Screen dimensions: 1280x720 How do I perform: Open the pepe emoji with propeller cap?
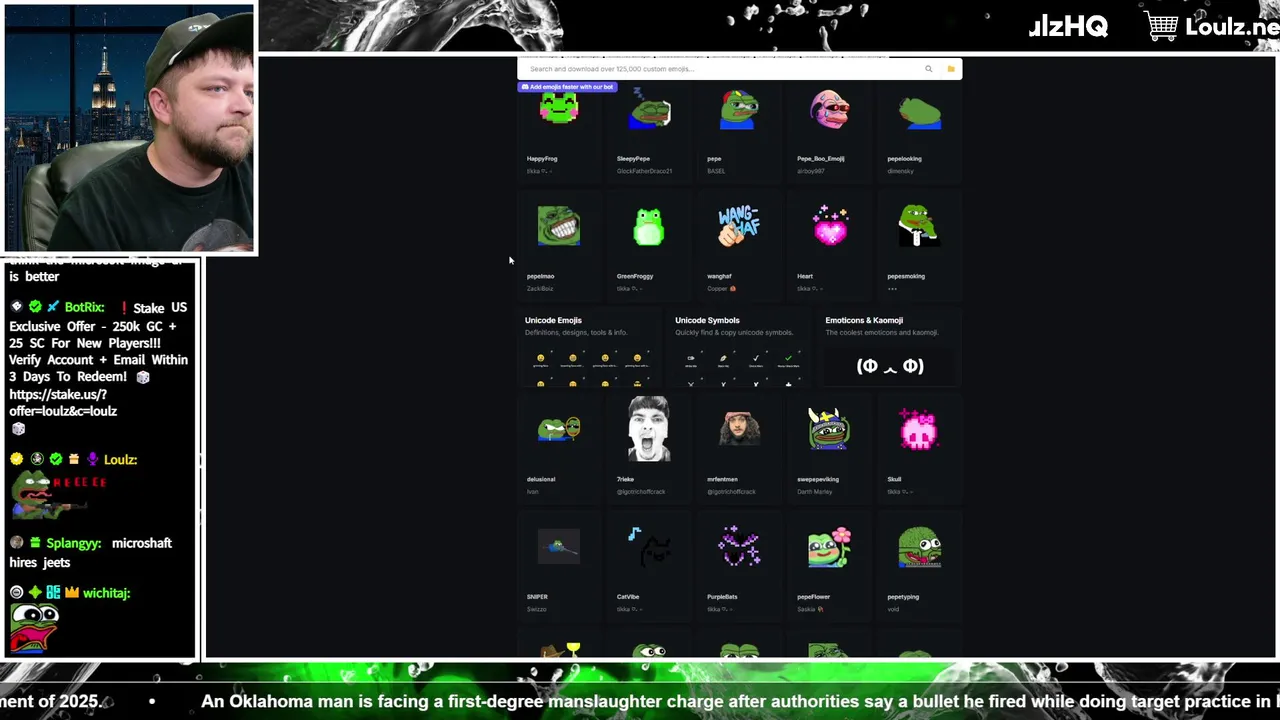[739, 108]
